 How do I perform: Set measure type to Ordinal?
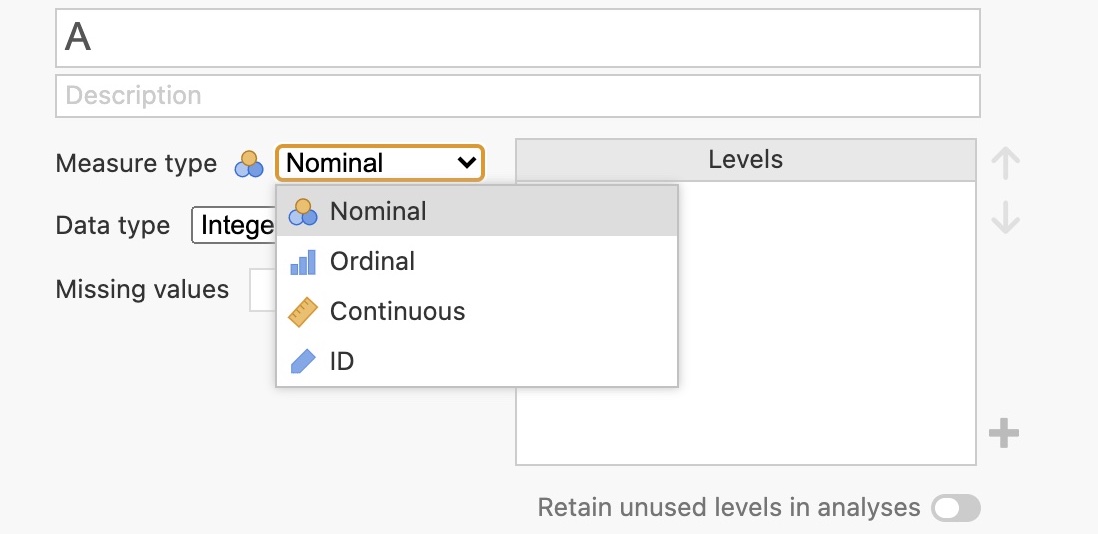click(x=372, y=262)
